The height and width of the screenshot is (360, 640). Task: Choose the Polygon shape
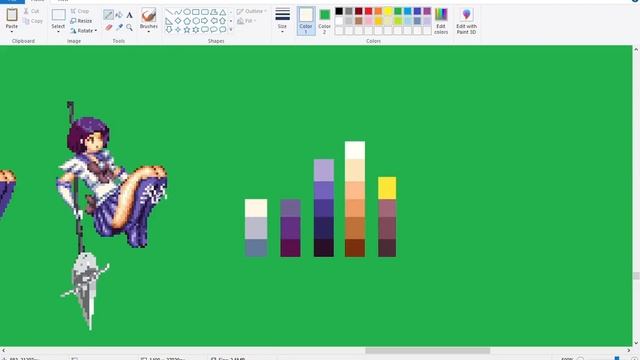click(214, 12)
